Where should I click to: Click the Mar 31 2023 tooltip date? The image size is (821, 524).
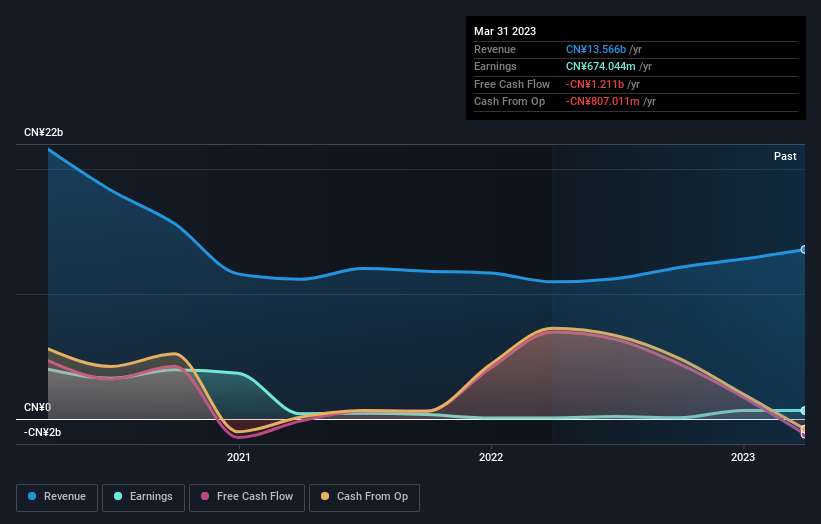pyautogui.click(x=505, y=31)
